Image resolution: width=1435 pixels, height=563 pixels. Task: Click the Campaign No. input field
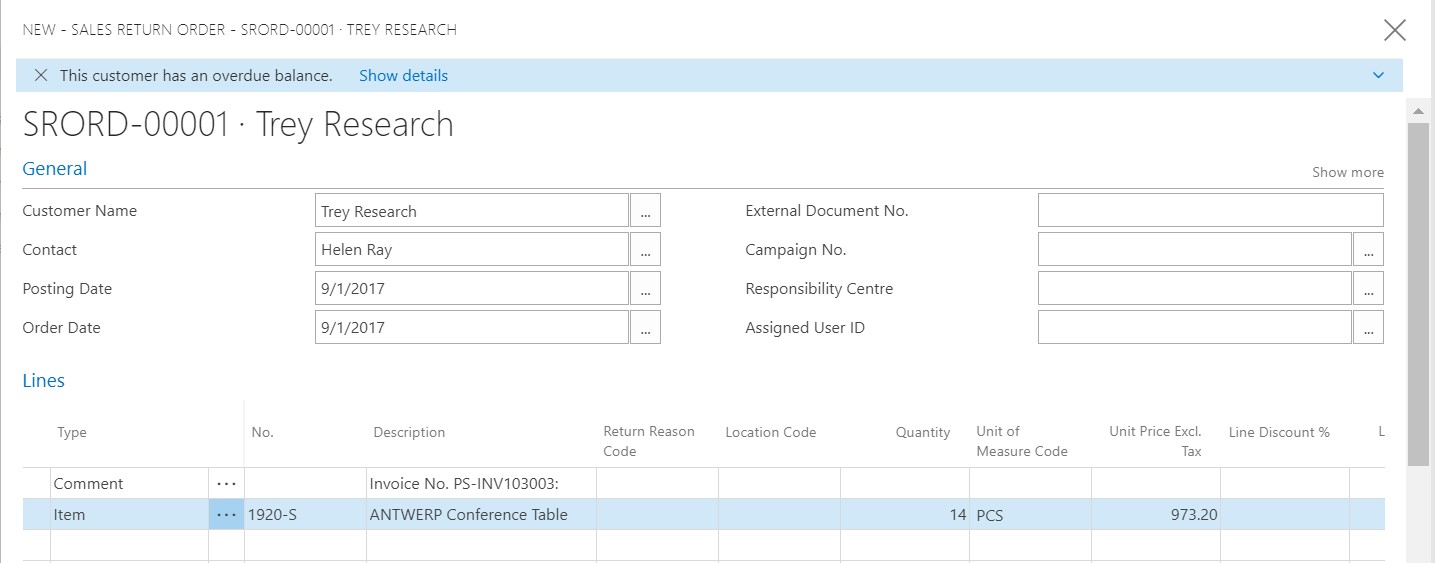pos(1195,250)
